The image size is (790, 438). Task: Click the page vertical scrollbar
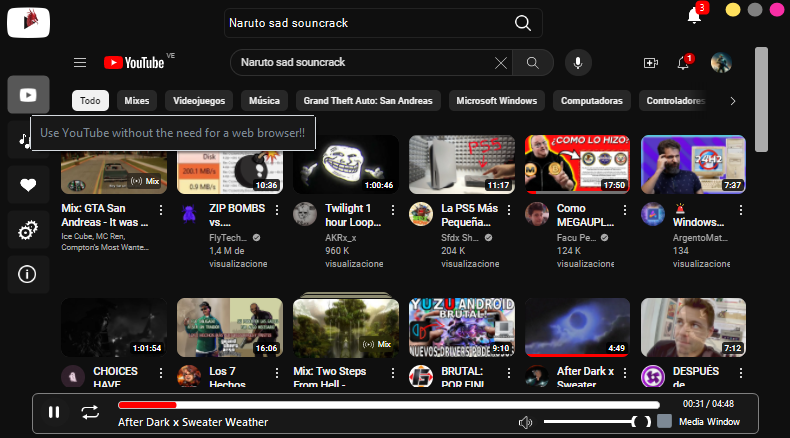coord(761,99)
